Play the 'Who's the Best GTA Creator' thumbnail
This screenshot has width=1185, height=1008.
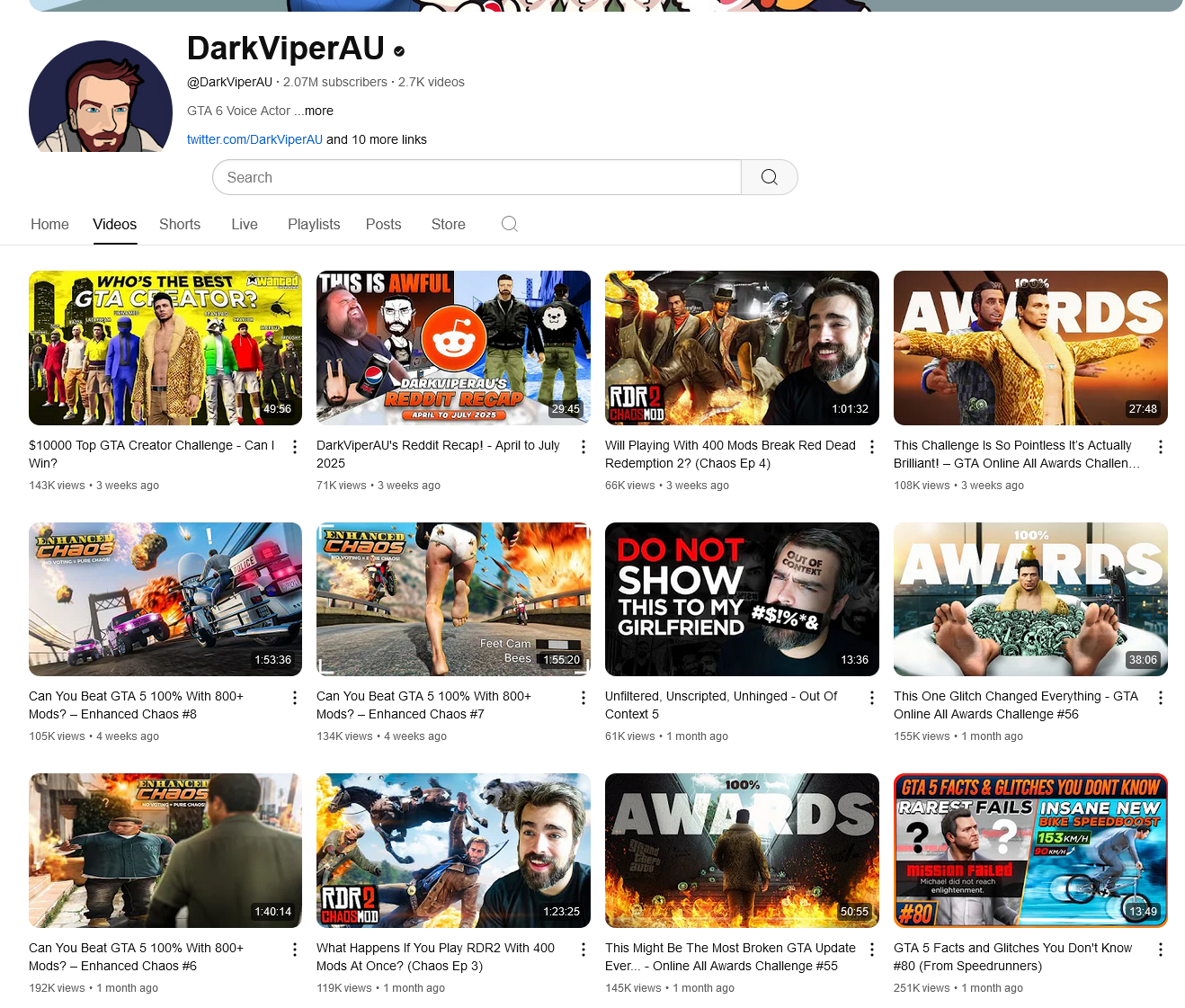click(165, 348)
